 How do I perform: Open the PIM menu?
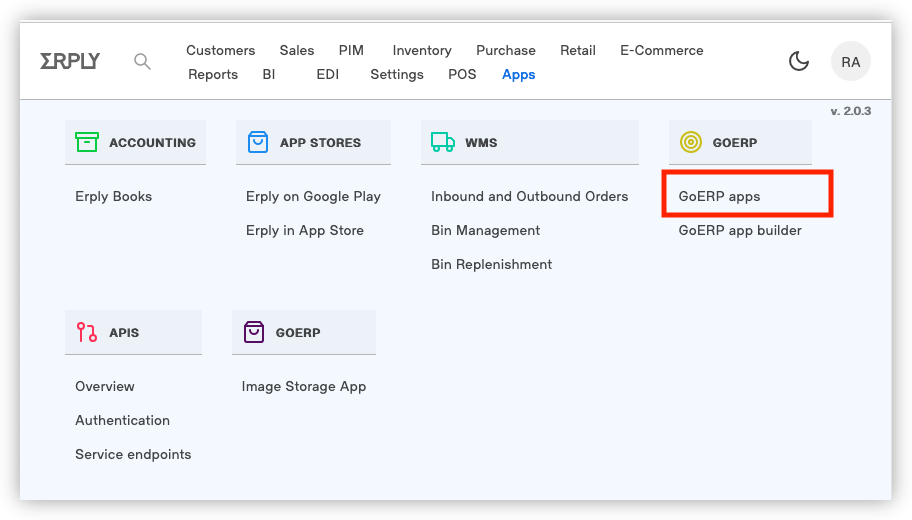351,51
